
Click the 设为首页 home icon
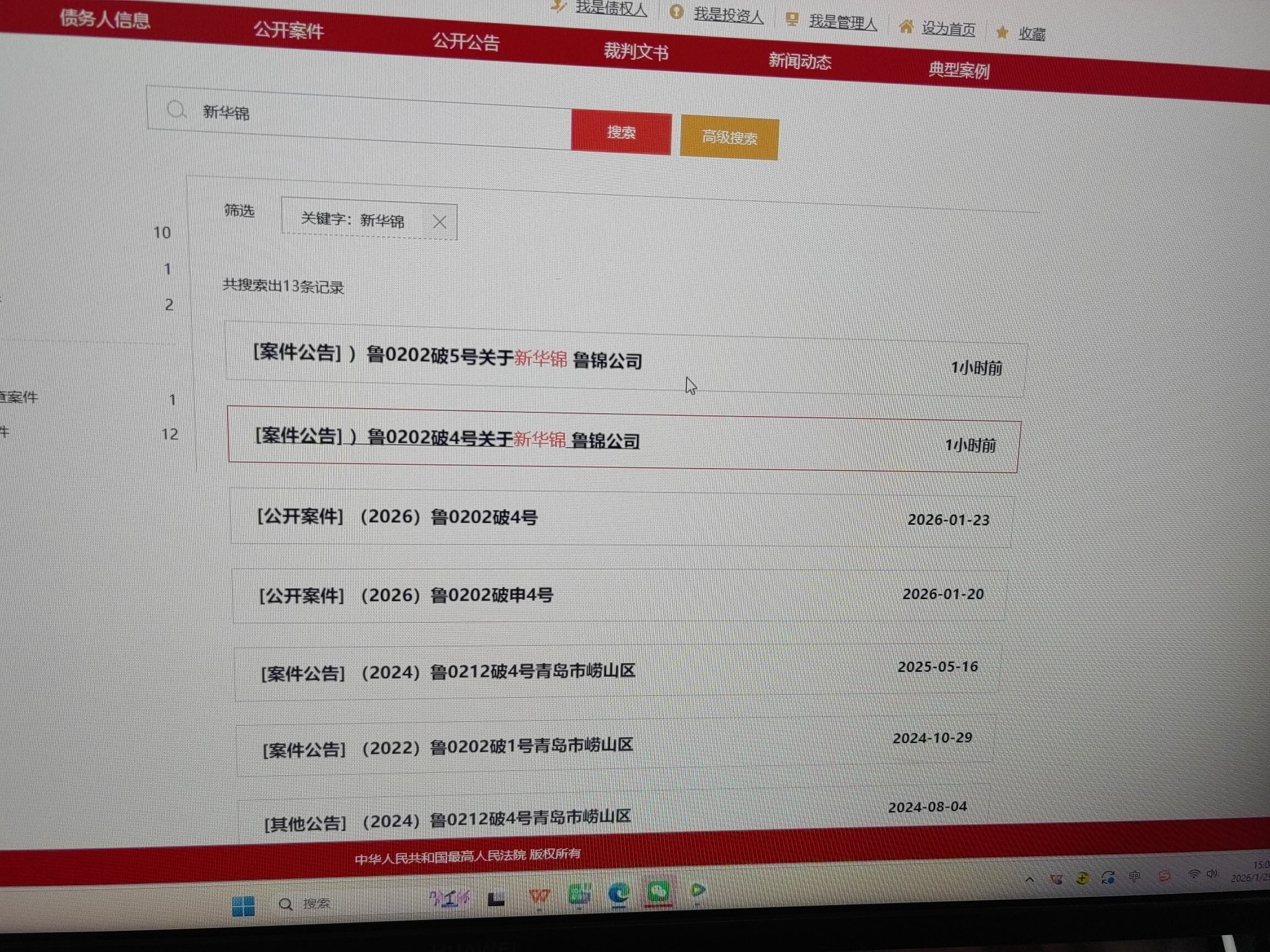click(906, 26)
